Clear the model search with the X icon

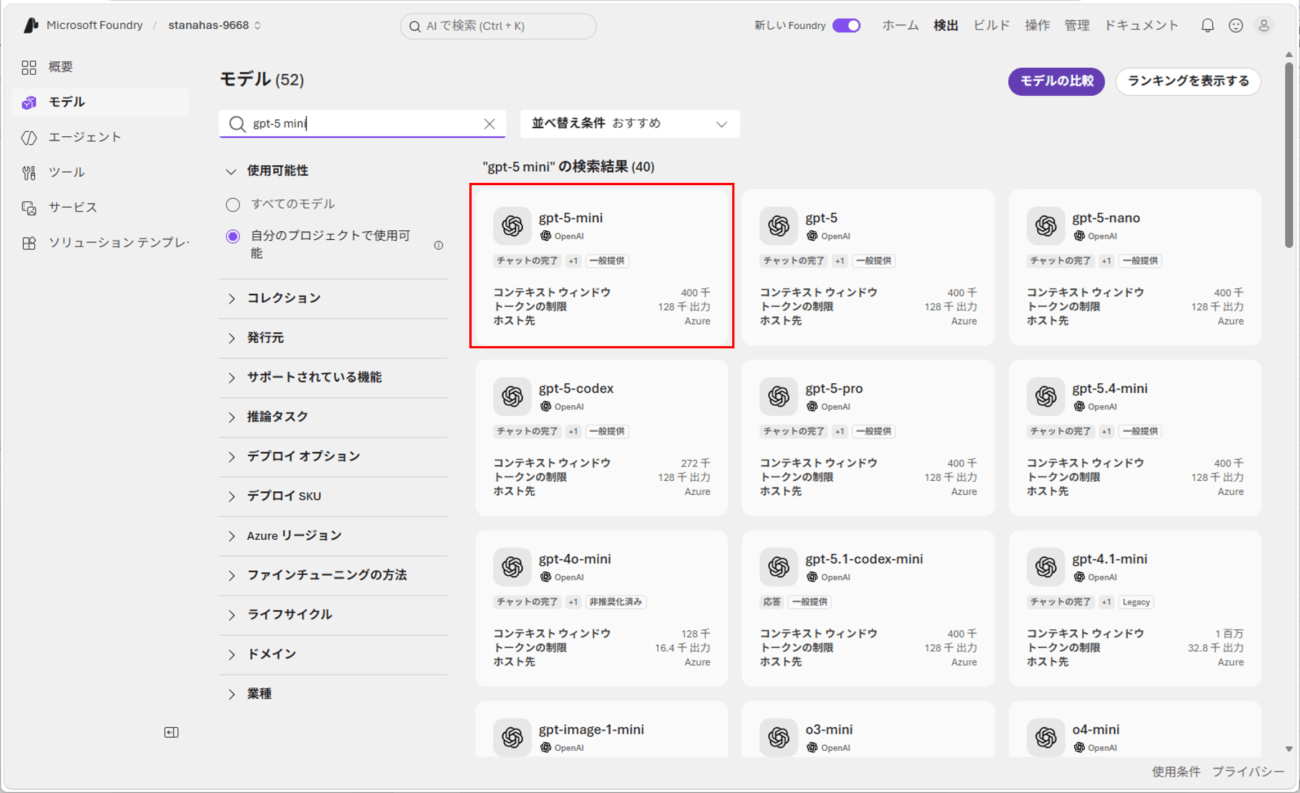489,124
